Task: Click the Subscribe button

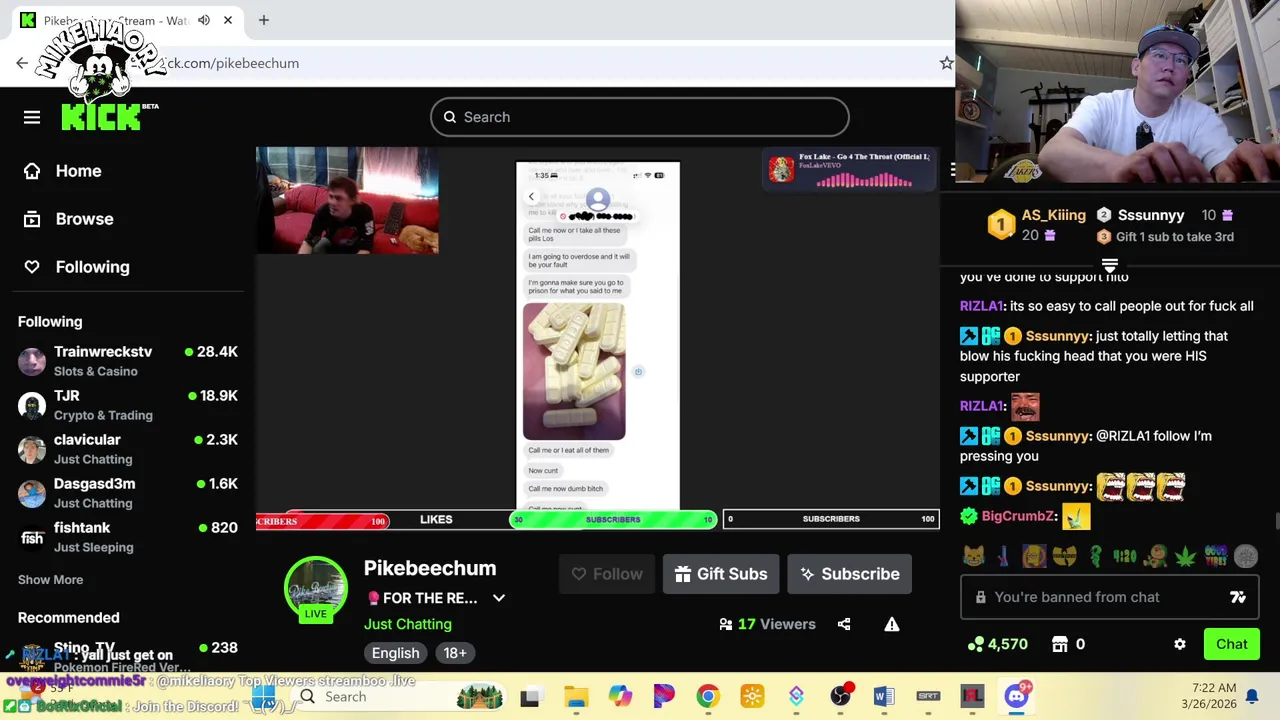Action: click(849, 574)
